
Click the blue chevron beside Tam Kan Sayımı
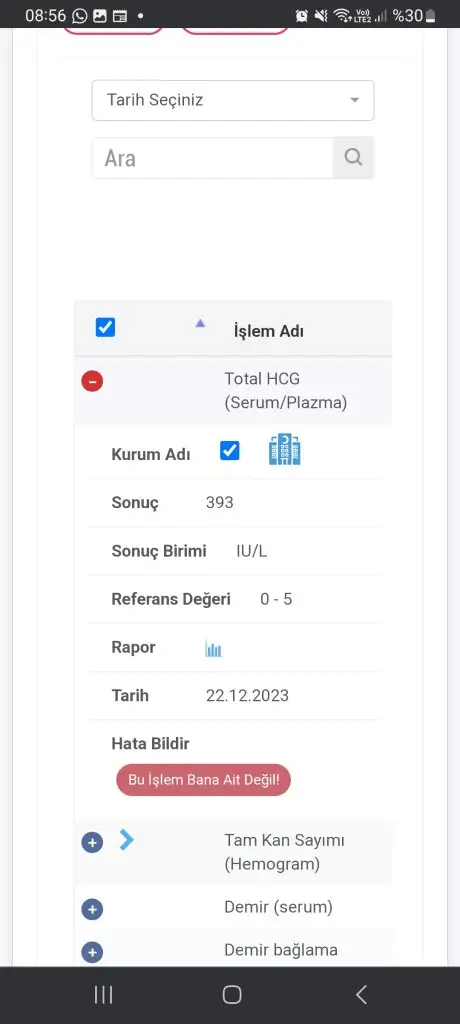click(x=127, y=840)
